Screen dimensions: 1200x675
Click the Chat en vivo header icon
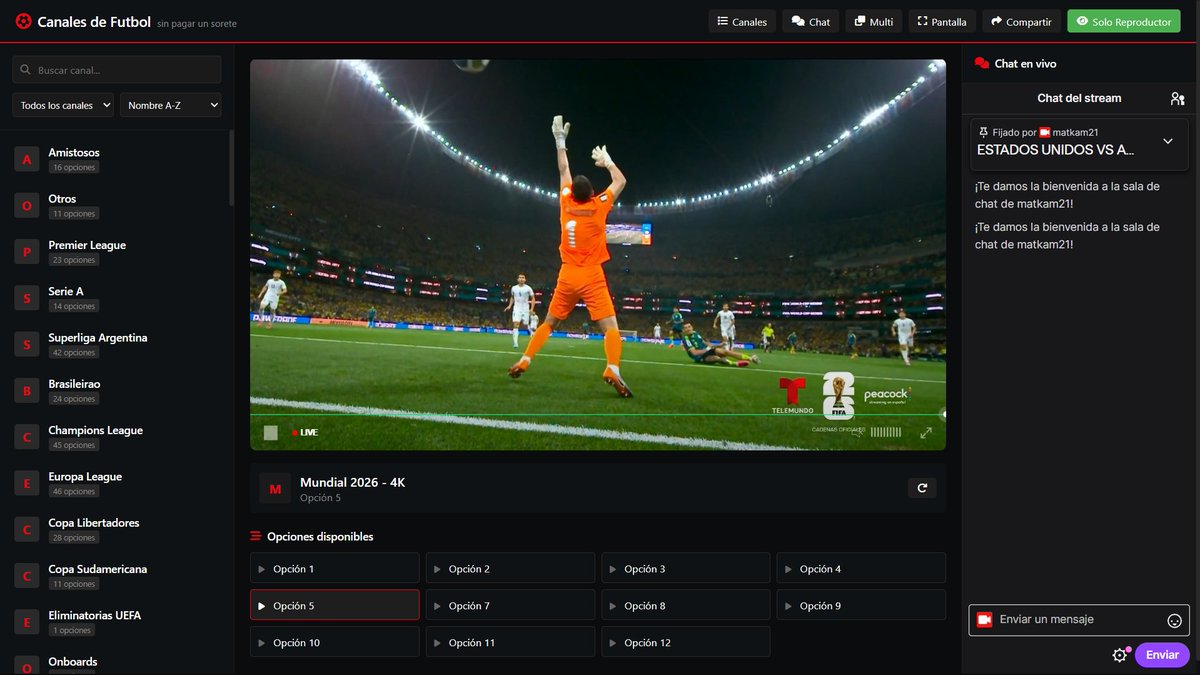(982, 63)
